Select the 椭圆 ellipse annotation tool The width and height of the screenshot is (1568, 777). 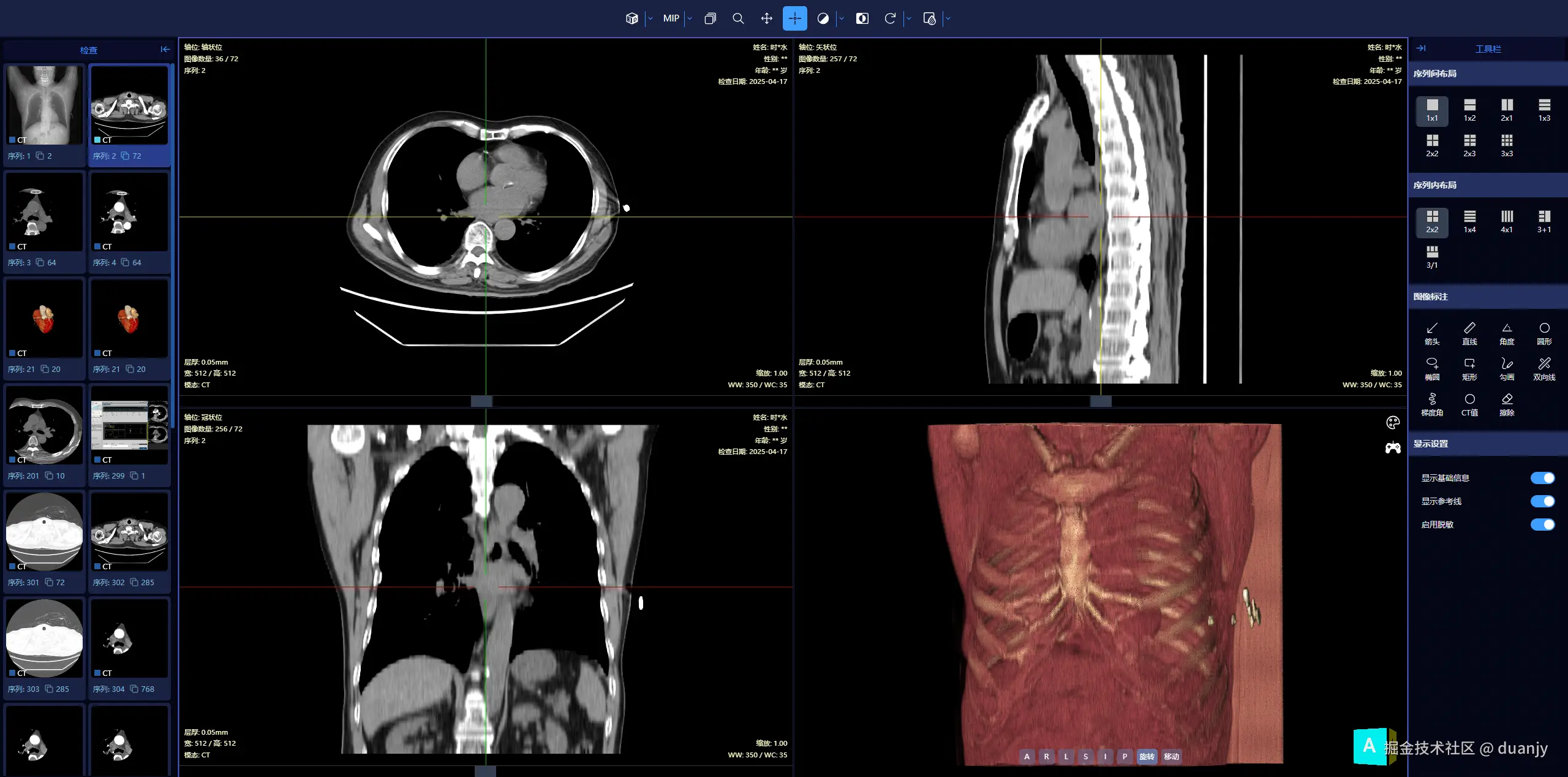tap(1432, 368)
